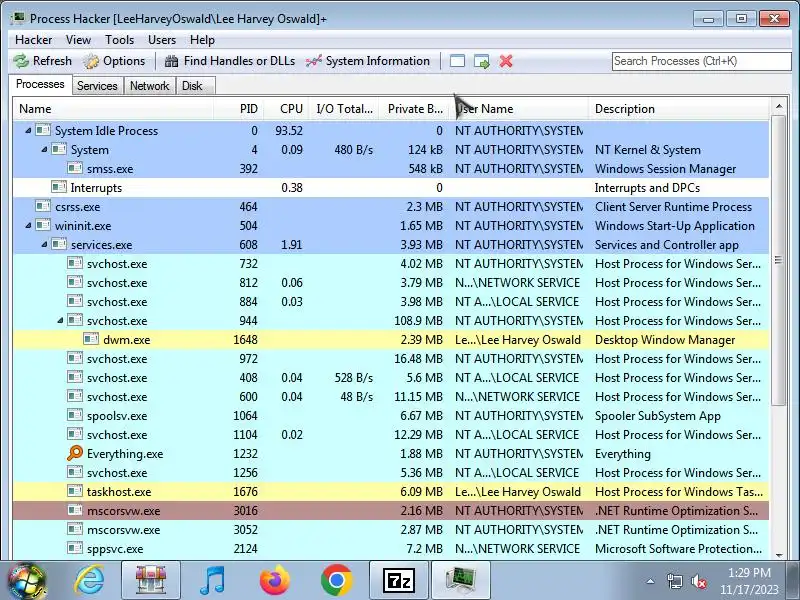The width and height of the screenshot is (800, 600).
Task: Select svchost.exe row with PID 1104
Action: pyautogui.click(x=391, y=435)
